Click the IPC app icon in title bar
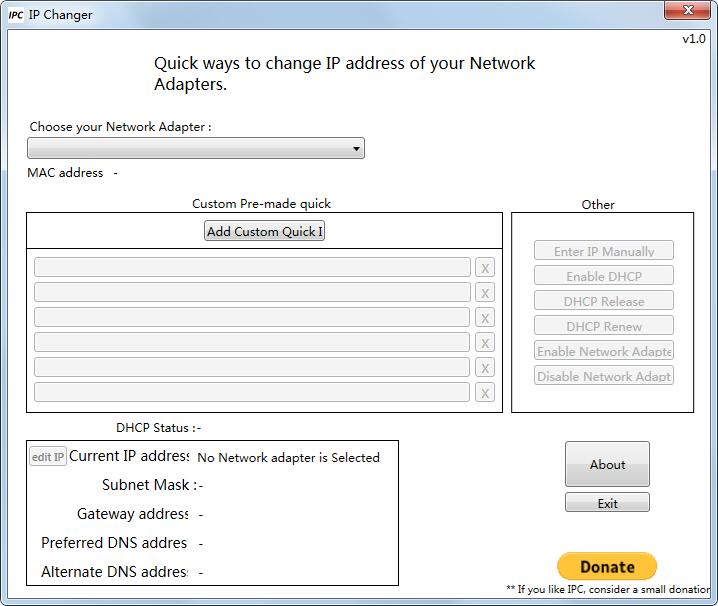This screenshot has height=606, width=718. (x=16, y=15)
